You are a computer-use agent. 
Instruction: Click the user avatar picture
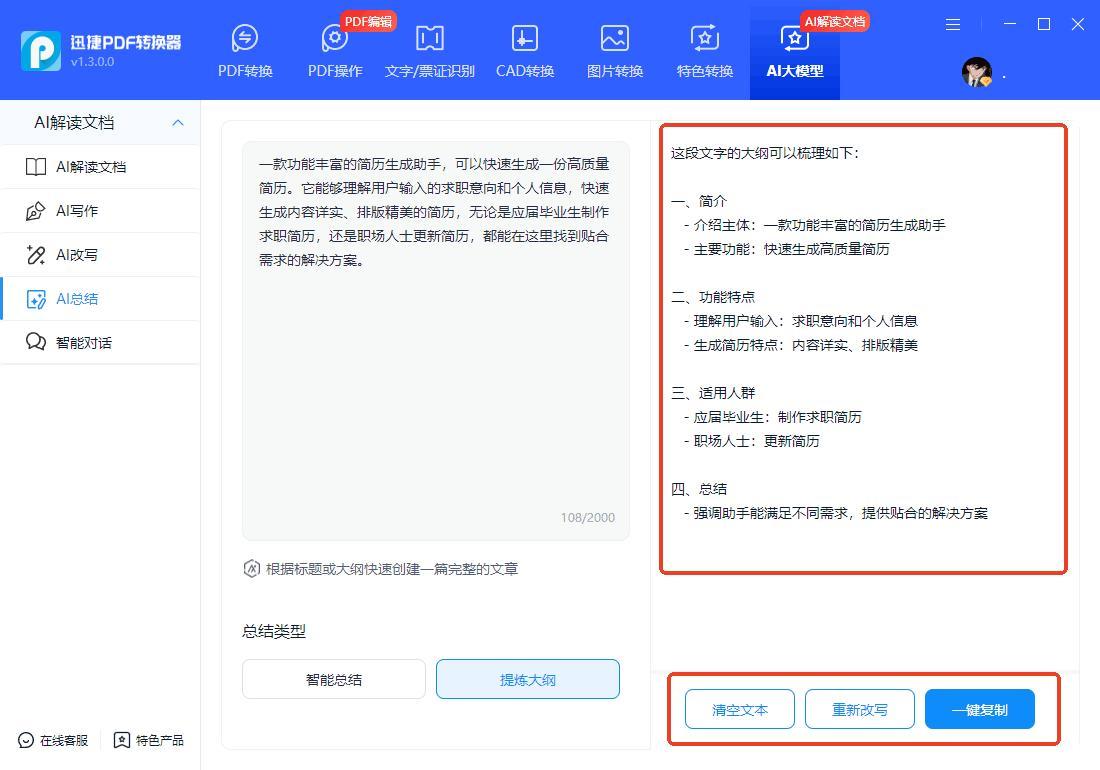976,72
